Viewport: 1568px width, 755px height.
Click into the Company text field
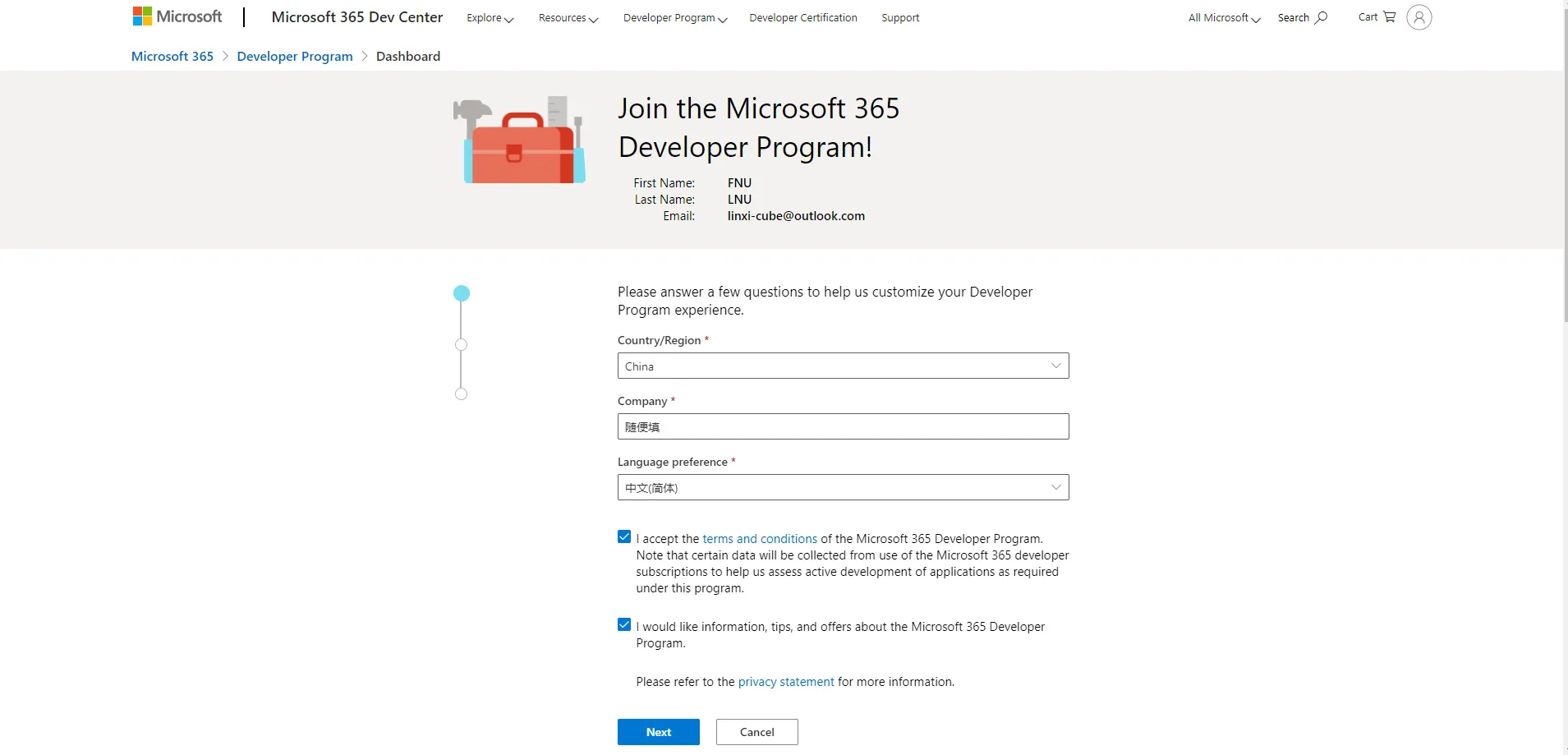[843, 427]
